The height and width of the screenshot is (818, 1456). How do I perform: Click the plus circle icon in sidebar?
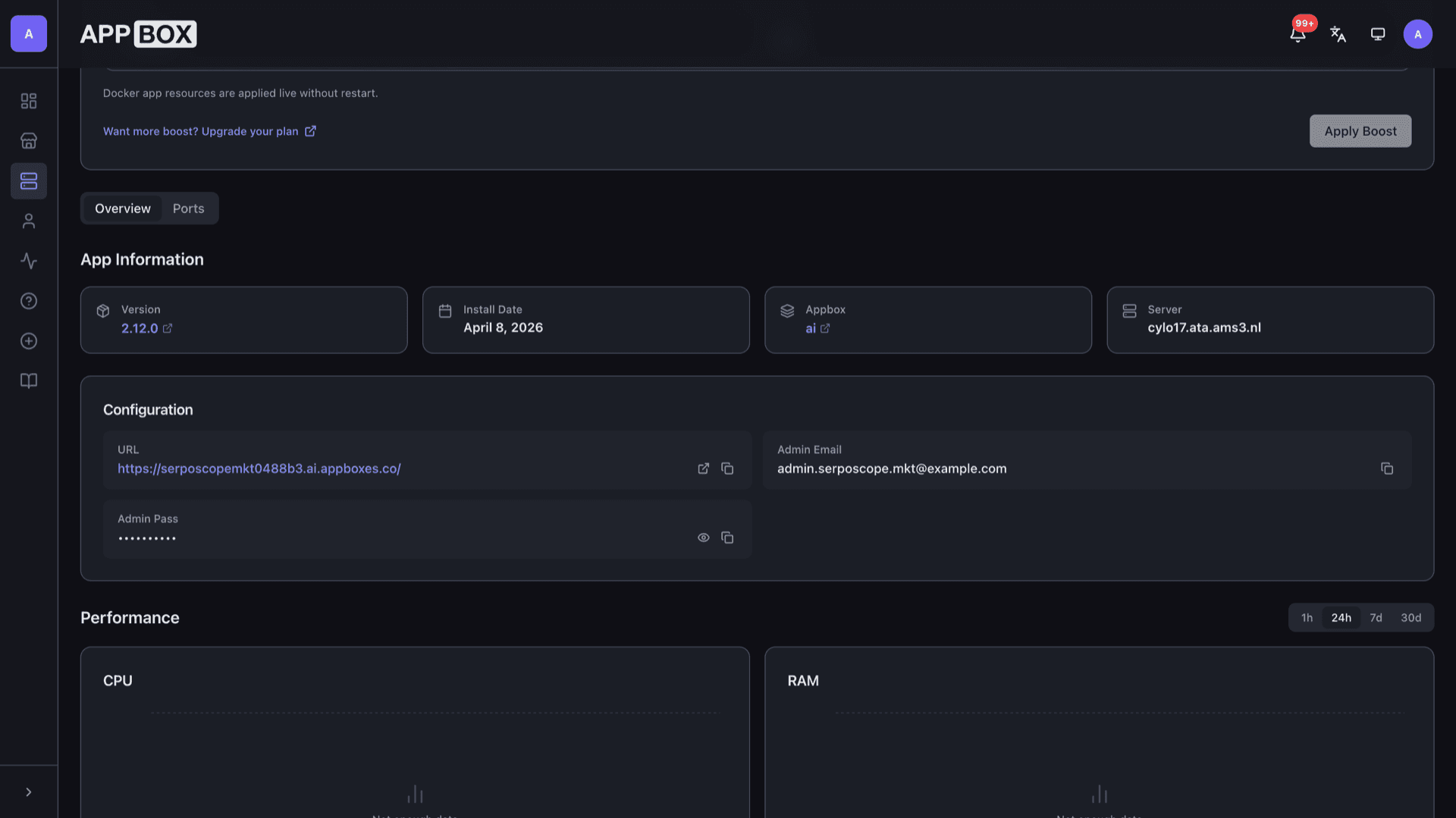point(29,341)
